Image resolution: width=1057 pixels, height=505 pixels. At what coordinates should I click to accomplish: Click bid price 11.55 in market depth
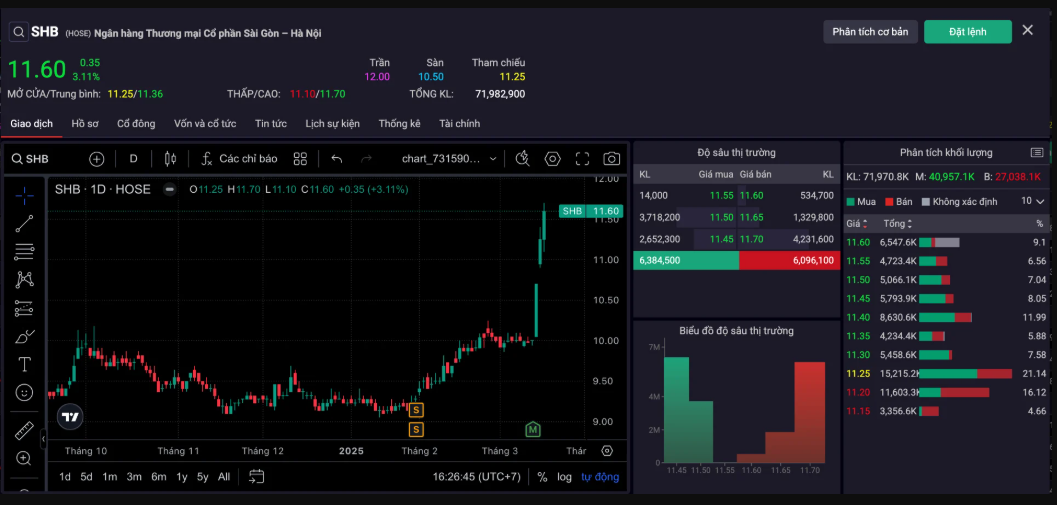[x=721, y=196]
